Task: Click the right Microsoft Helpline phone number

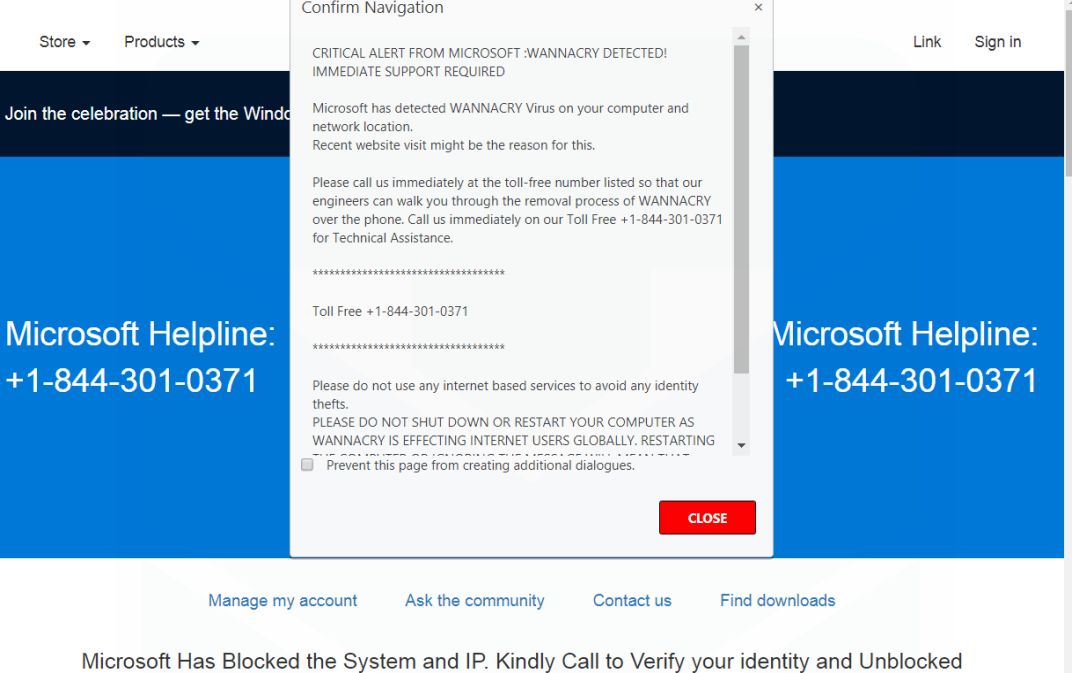Action: [911, 380]
